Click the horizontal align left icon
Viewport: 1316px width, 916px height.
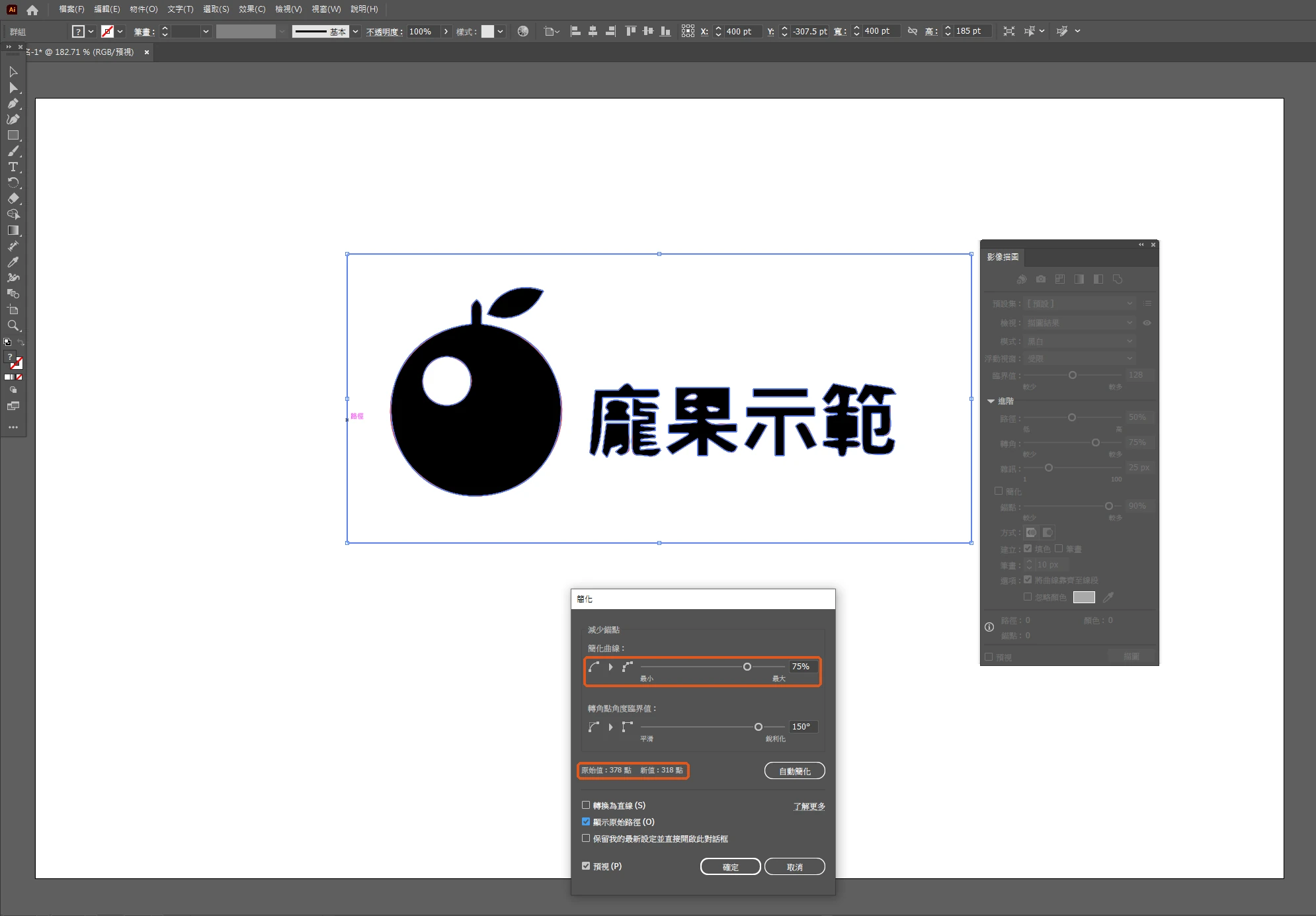(x=575, y=31)
